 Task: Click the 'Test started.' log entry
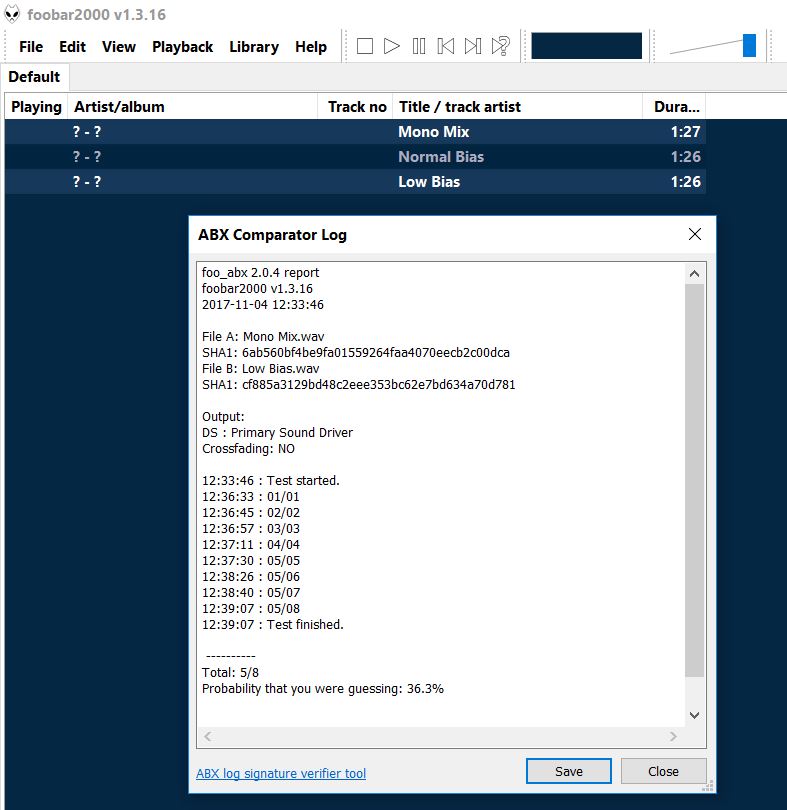point(270,480)
